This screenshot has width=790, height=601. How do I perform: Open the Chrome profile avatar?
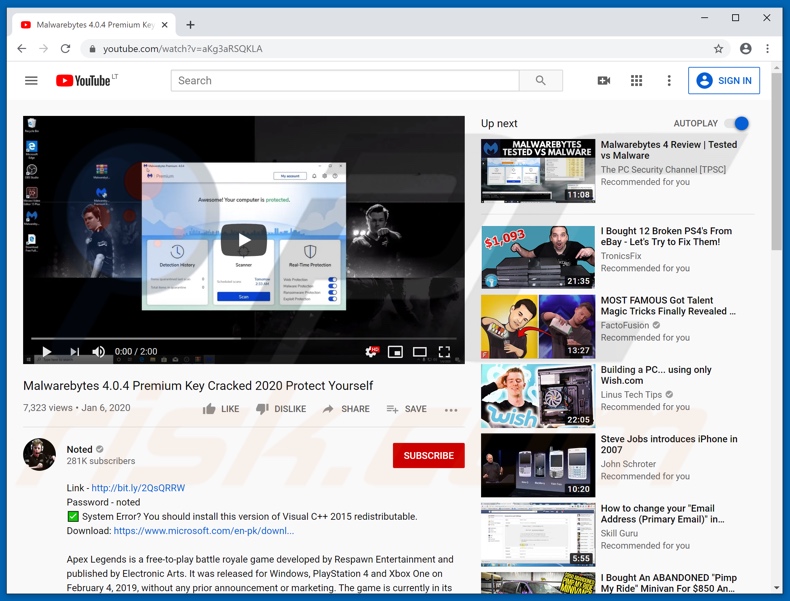coord(746,49)
